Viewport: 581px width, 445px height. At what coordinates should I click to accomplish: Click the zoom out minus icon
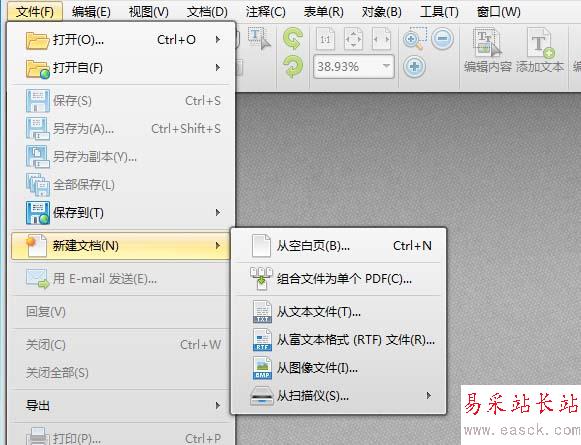(x=442, y=39)
